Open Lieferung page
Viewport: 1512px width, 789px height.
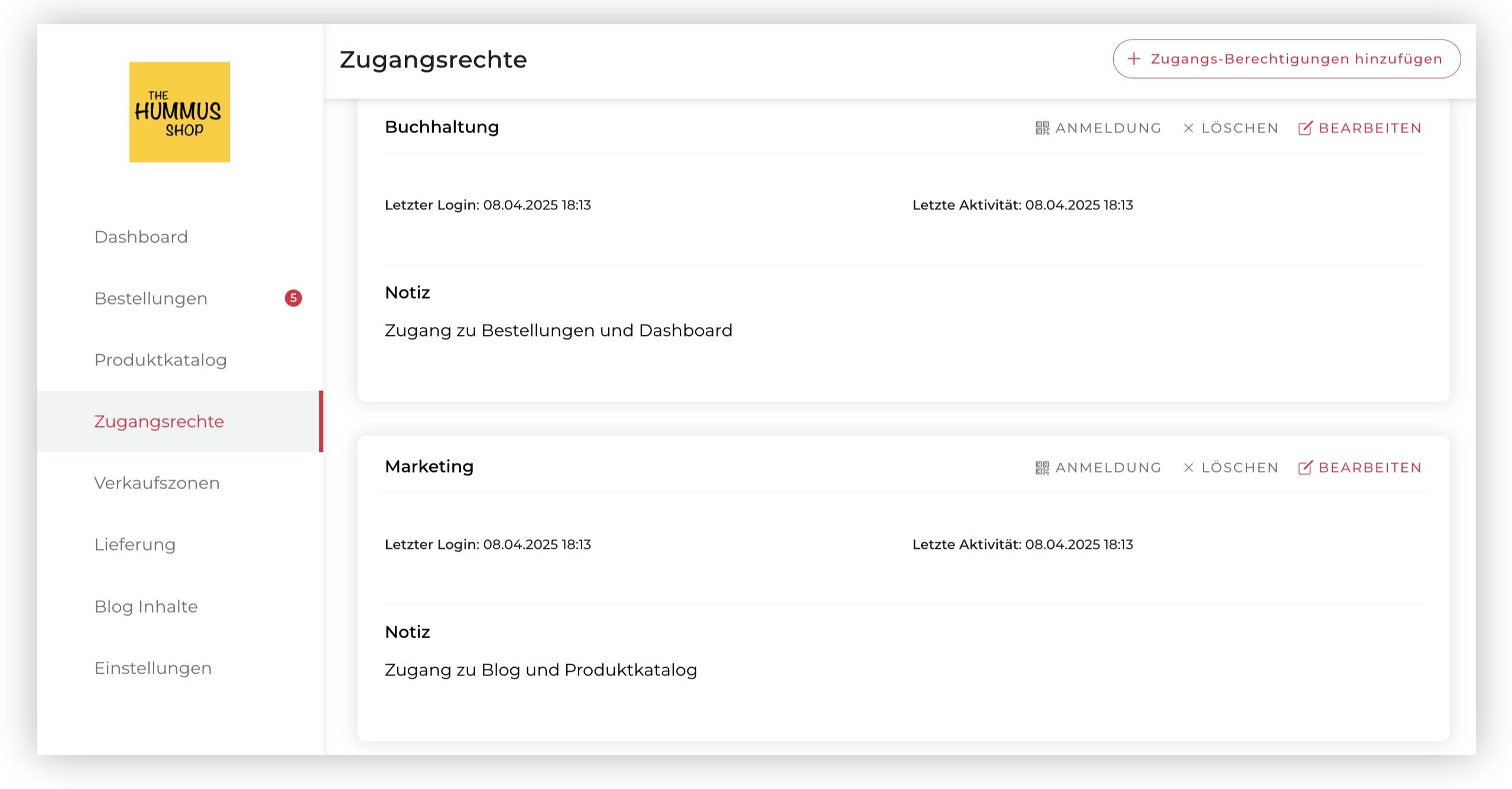[x=135, y=545]
